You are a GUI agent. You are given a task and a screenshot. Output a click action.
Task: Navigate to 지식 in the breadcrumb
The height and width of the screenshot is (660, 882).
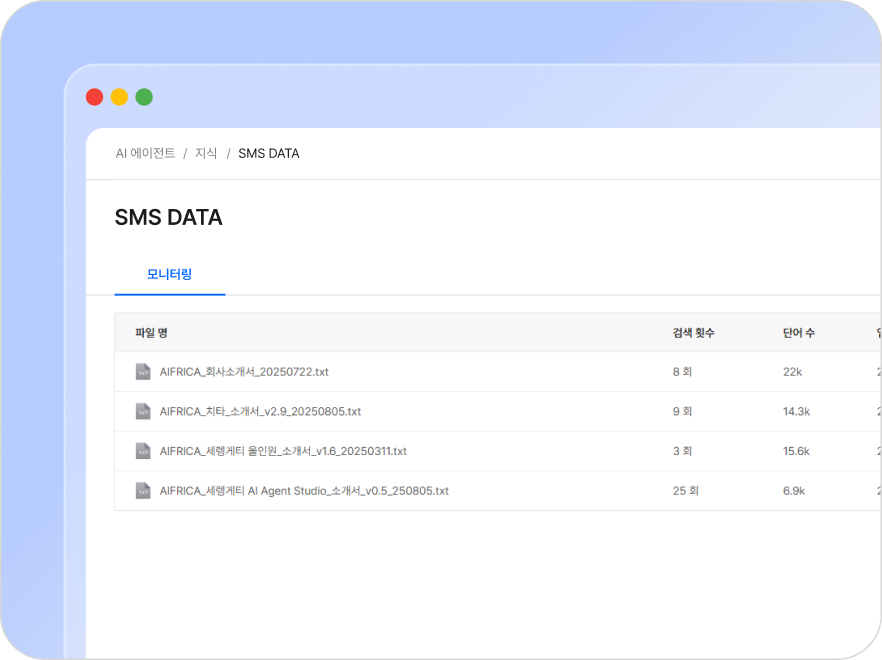[x=206, y=153]
